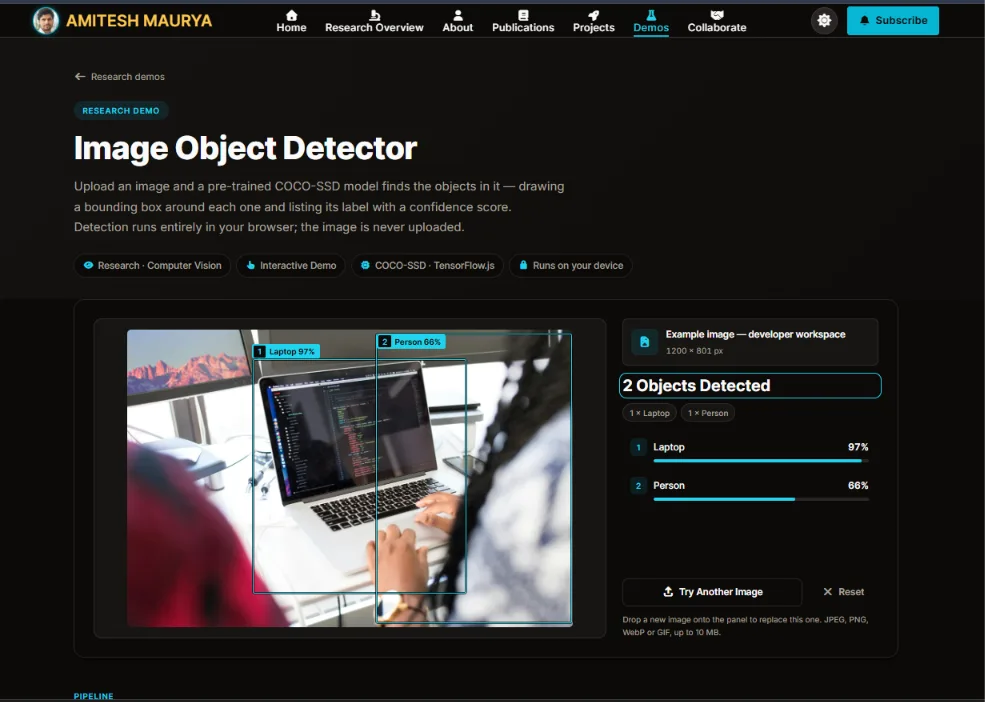Viewport: 985px width, 702px height.
Task: Click the 66% value in Person row
Action: (x=858, y=485)
